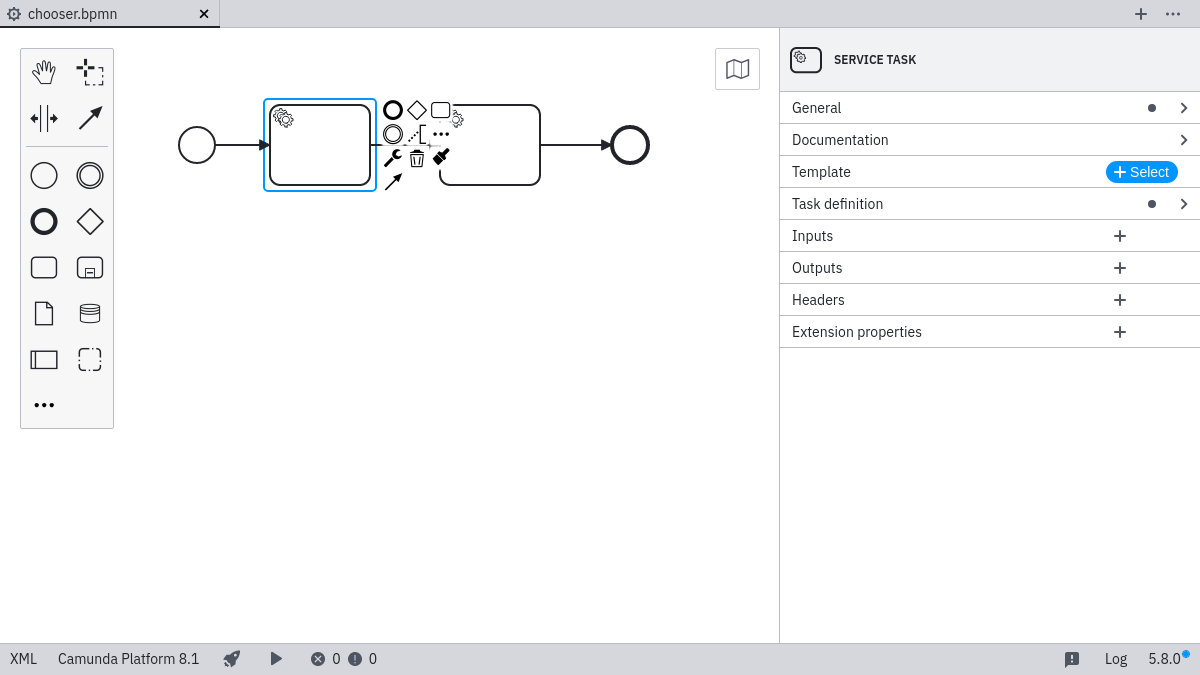This screenshot has width=1200, height=675.
Task: Click the trash icon to delete element
Action: pos(417,158)
